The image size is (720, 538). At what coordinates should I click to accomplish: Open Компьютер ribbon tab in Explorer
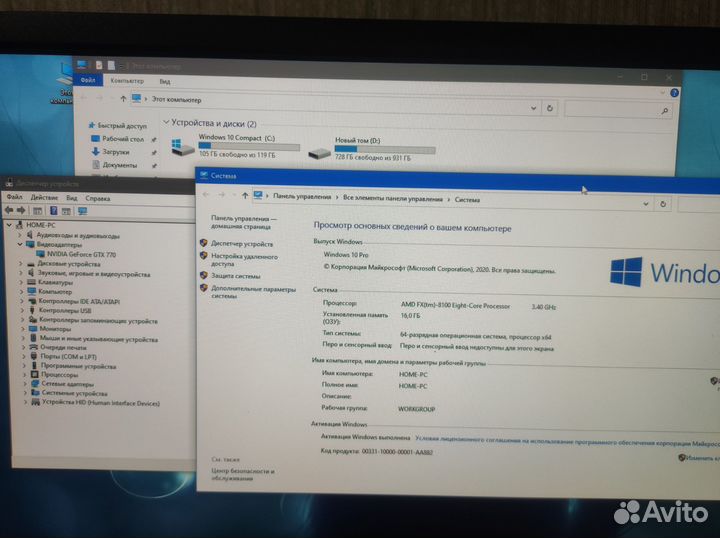click(x=127, y=81)
